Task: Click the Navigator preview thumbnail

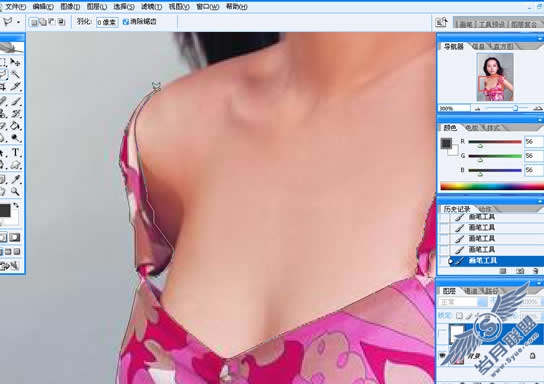Action: [x=495, y=77]
